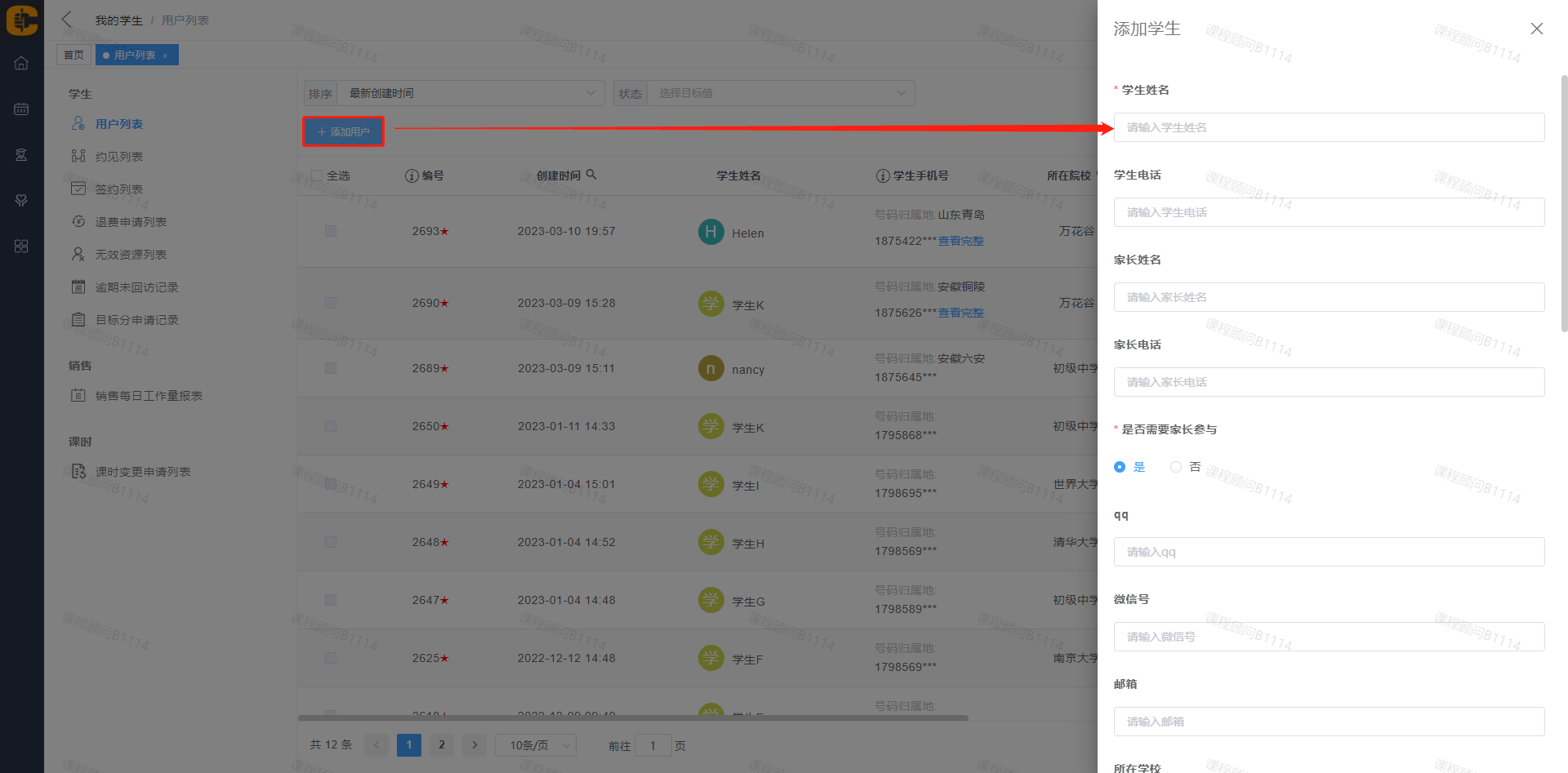This screenshot has width=1568, height=773.
Task: Select the 否 radio option
Action: pos(1176,467)
